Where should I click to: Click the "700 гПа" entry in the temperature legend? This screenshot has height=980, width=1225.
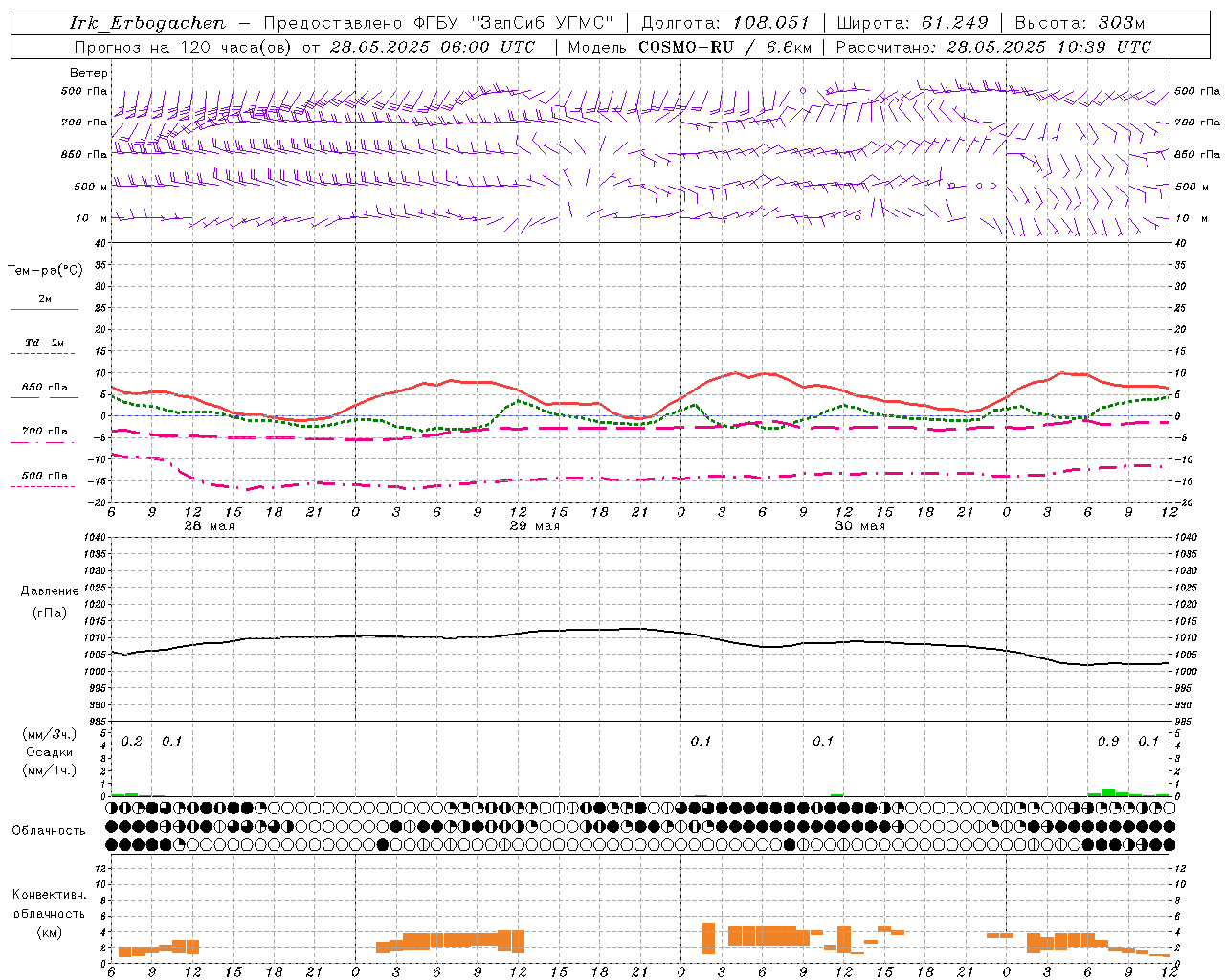click(45, 432)
